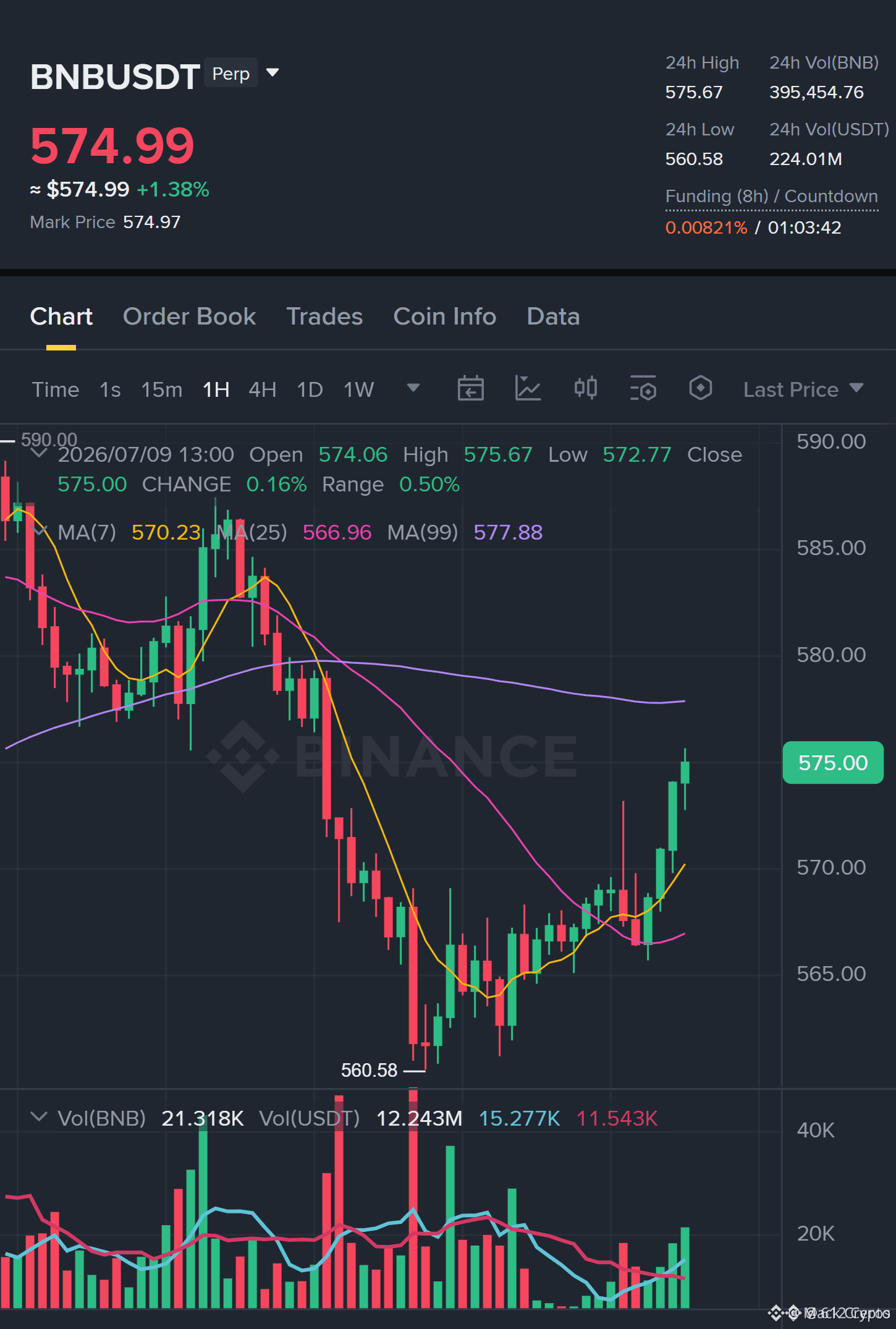This screenshot has width=896, height=1329.
Task: Open the more time intervals dropdown
Action: tap(413, 388)
